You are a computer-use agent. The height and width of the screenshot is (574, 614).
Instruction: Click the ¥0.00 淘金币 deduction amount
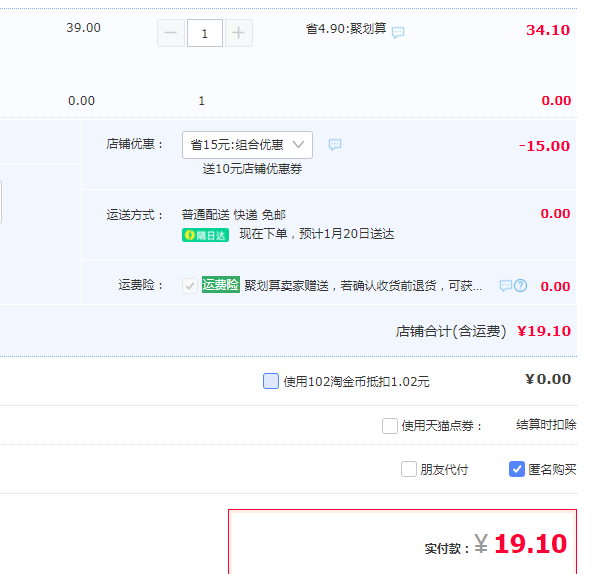548,379
